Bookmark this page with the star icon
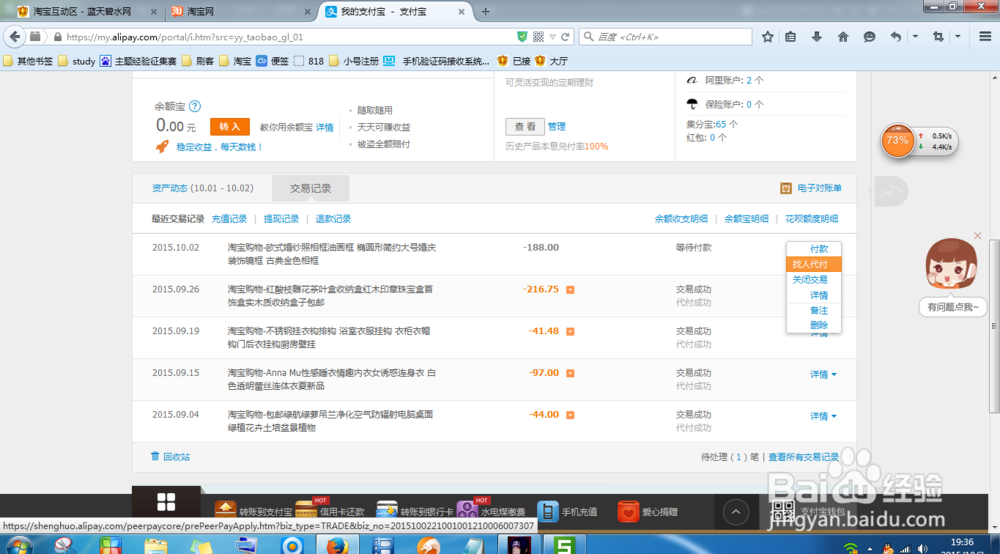Viewport: 1000px width, 554px height. pyautogui.click(x=767, y=37)
